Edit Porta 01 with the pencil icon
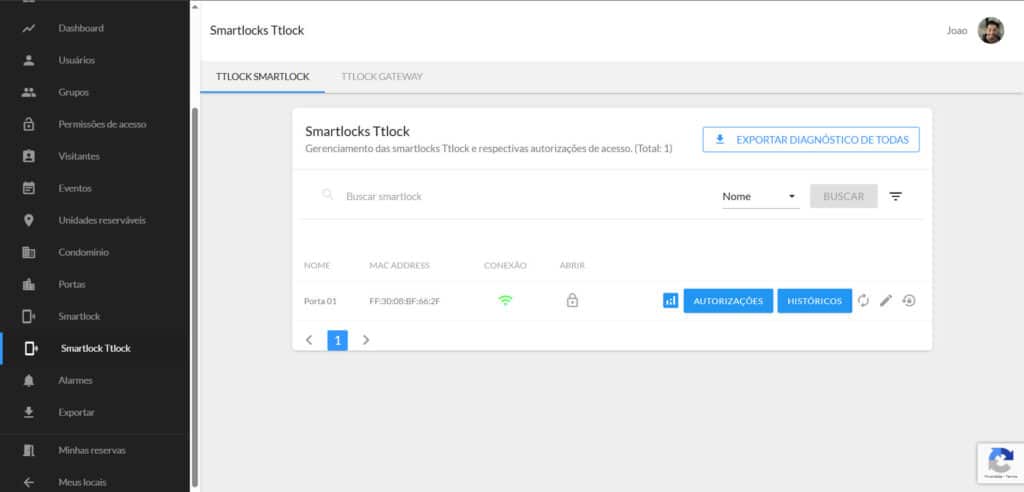This screenshot has height=492, width=1024. pos(886,301)
